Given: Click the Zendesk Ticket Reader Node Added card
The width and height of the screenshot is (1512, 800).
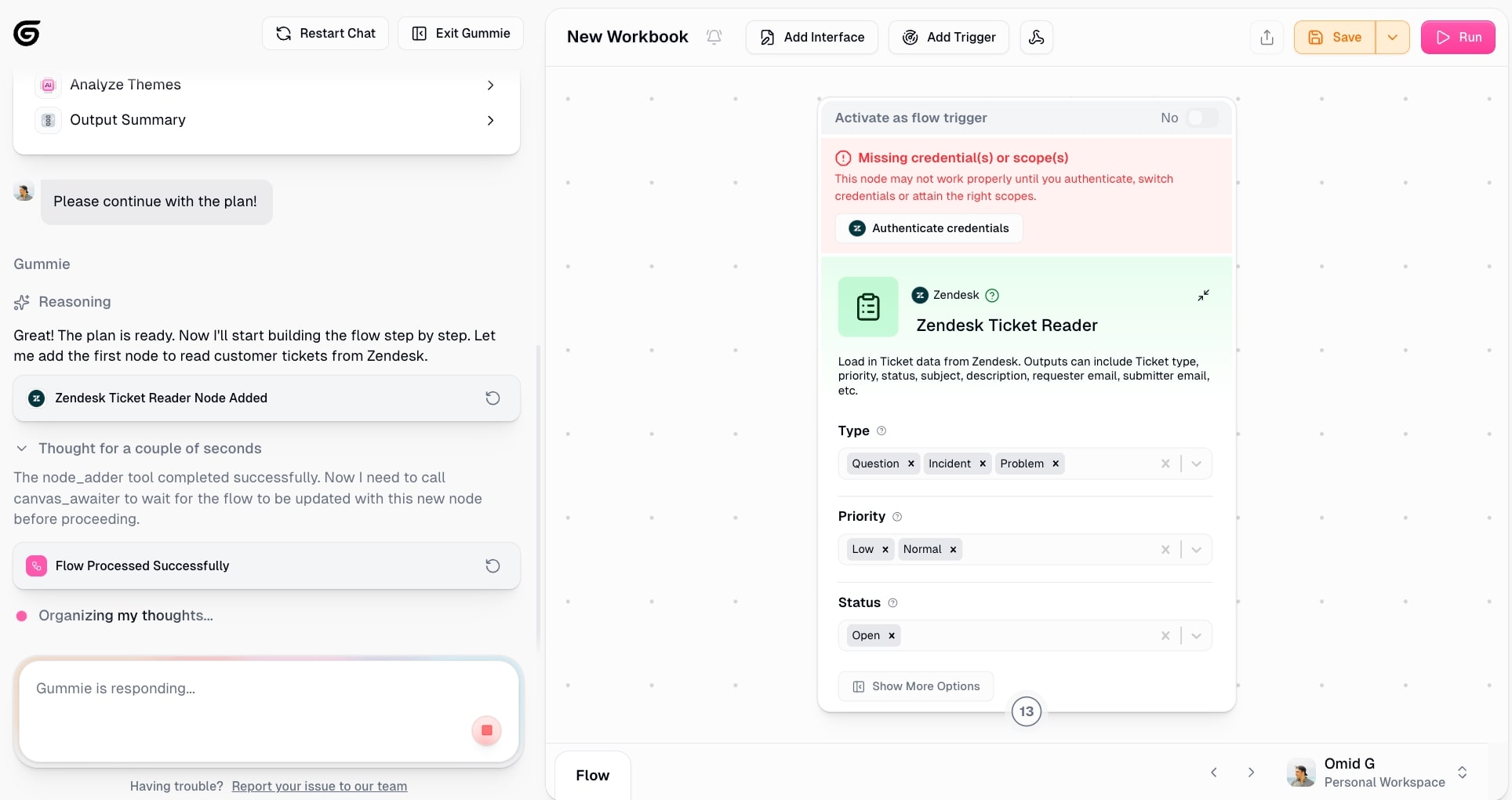Looking at the screenshot, I should pos(267,398).
